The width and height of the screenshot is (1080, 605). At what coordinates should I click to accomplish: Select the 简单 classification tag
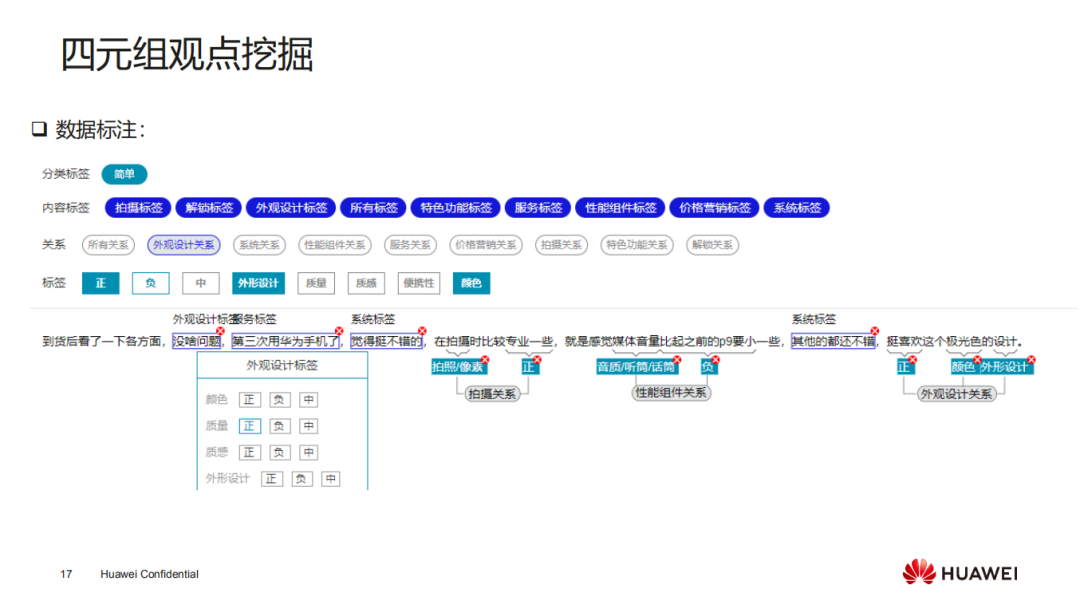[124, 174]
